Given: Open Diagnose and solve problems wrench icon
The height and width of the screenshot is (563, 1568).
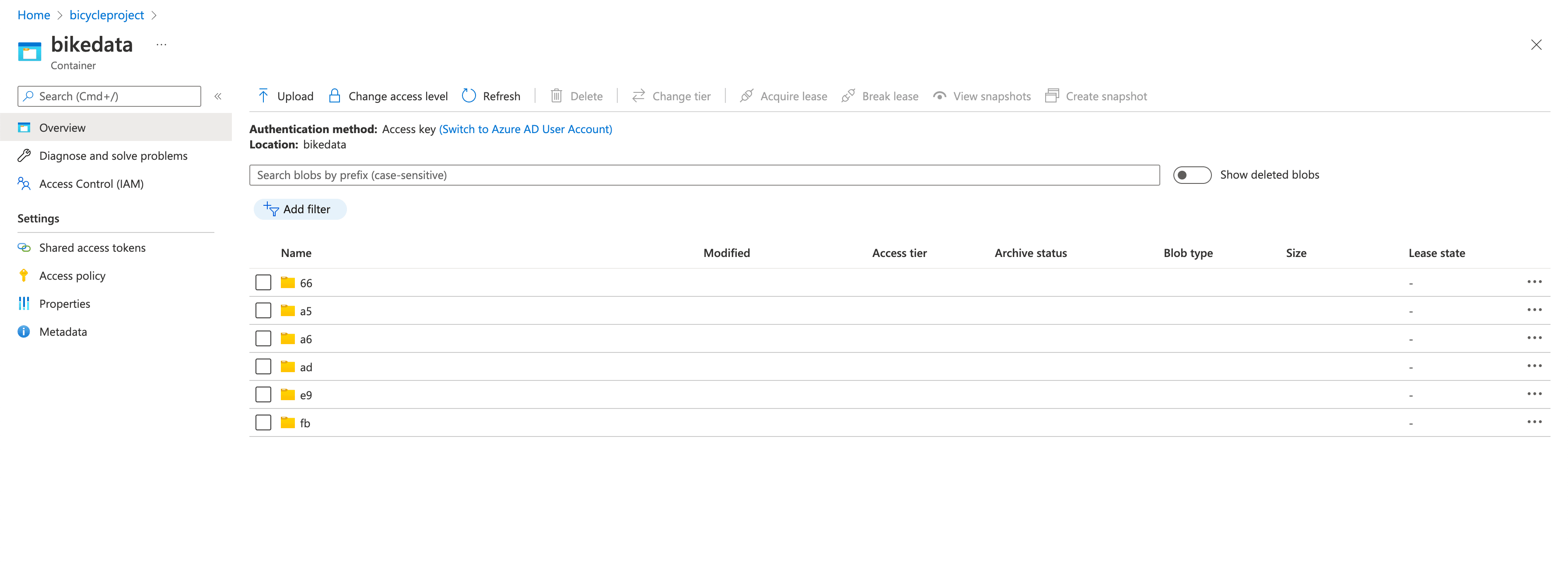Looking at the screenshot, I should (x=24, y=155).
